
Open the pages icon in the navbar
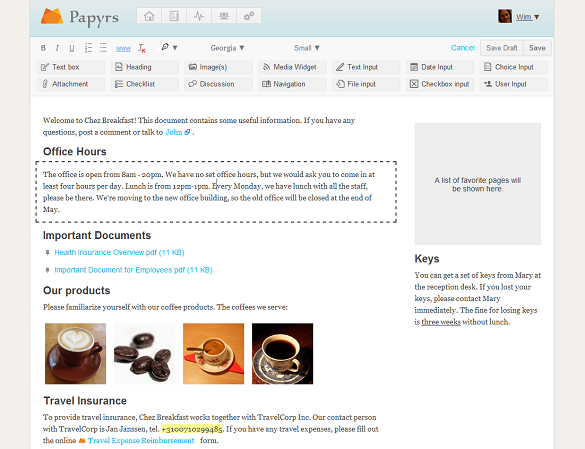(174, 16)
